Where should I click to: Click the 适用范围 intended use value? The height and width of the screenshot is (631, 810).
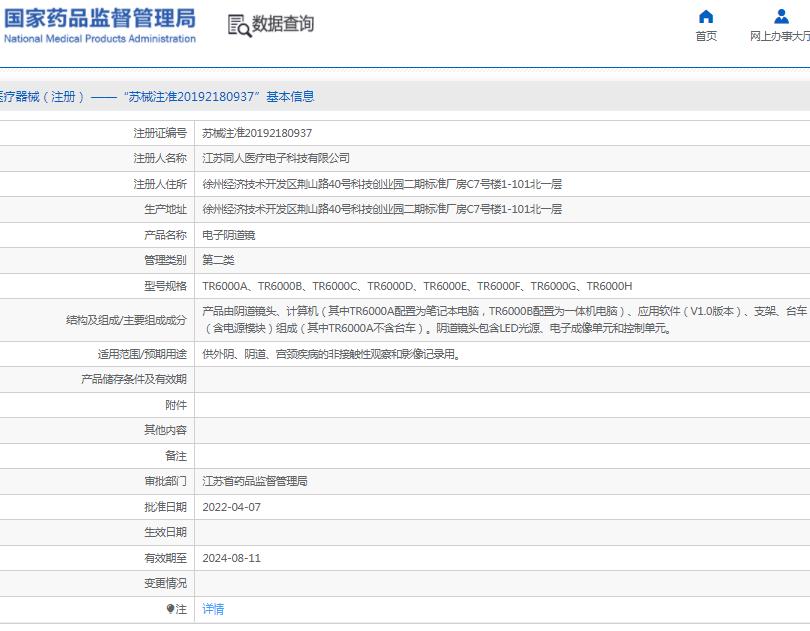pyautogui.click(x=331, y=354)
